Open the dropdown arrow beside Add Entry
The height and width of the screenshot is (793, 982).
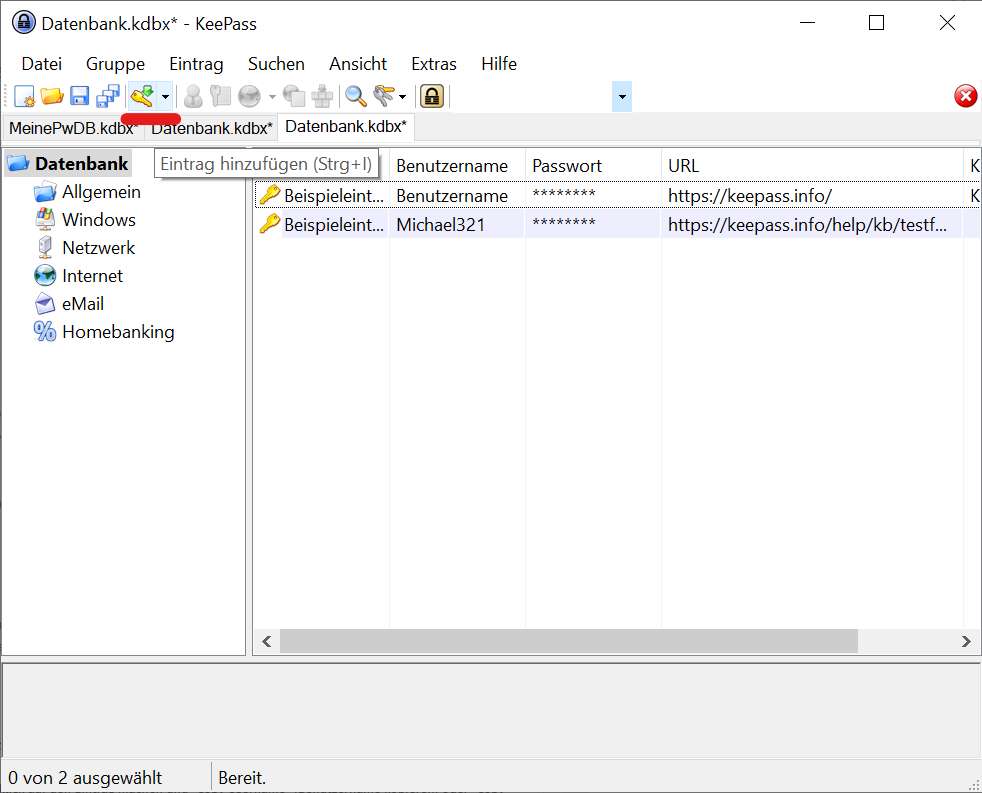point(165,96)
